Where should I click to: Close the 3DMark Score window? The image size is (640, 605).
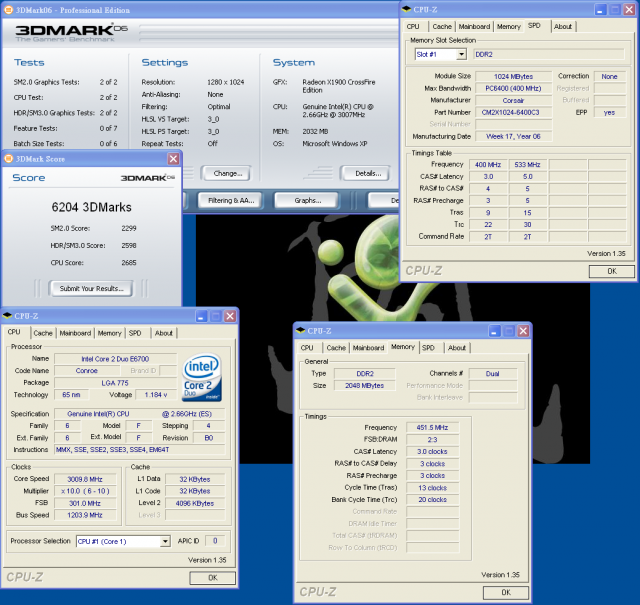click(173, 159)
